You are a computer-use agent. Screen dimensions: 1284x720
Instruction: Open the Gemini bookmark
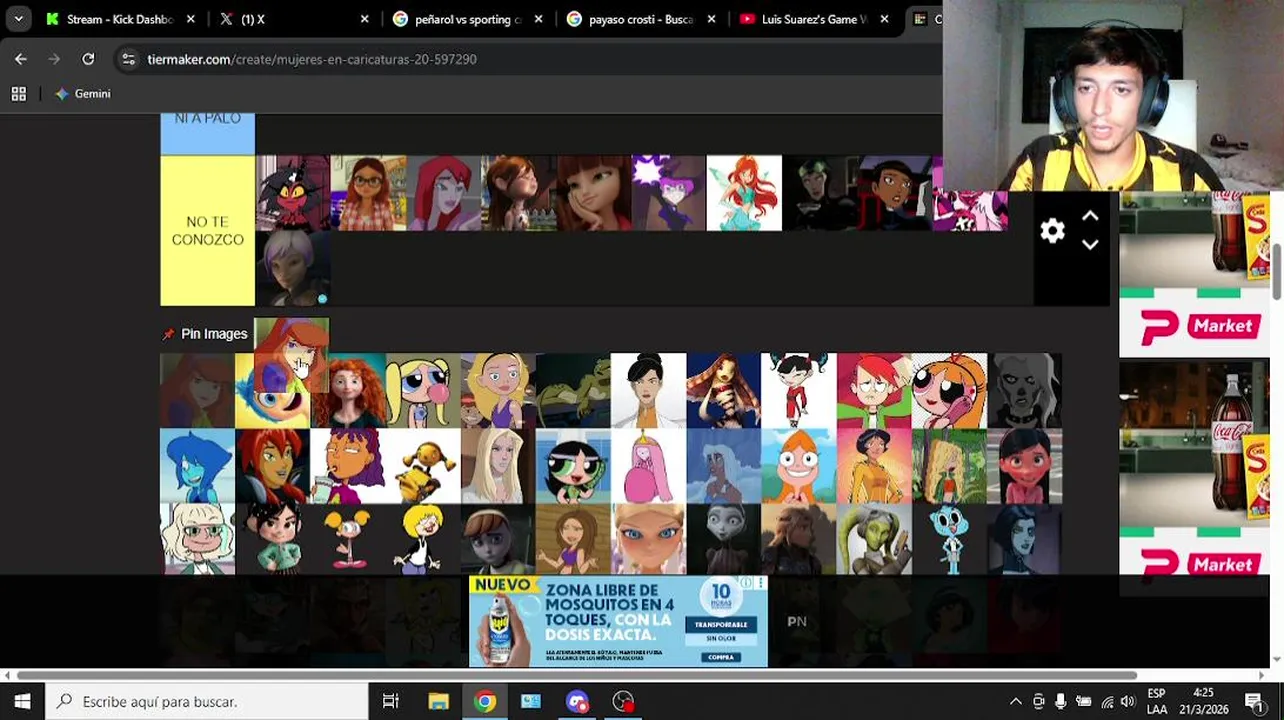pos(83,93)
